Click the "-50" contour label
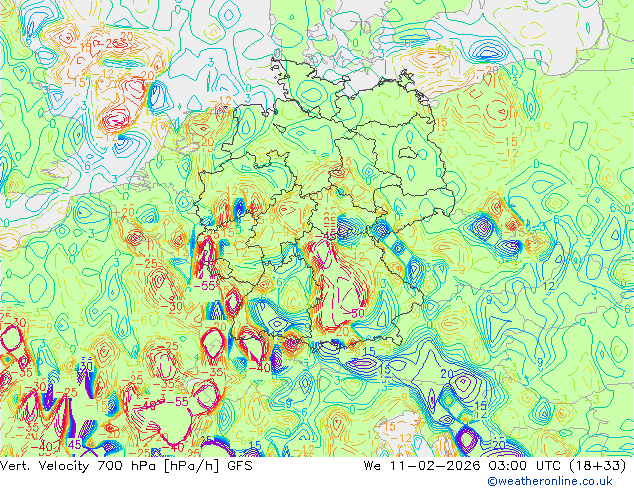 click(x=353, y=313)
